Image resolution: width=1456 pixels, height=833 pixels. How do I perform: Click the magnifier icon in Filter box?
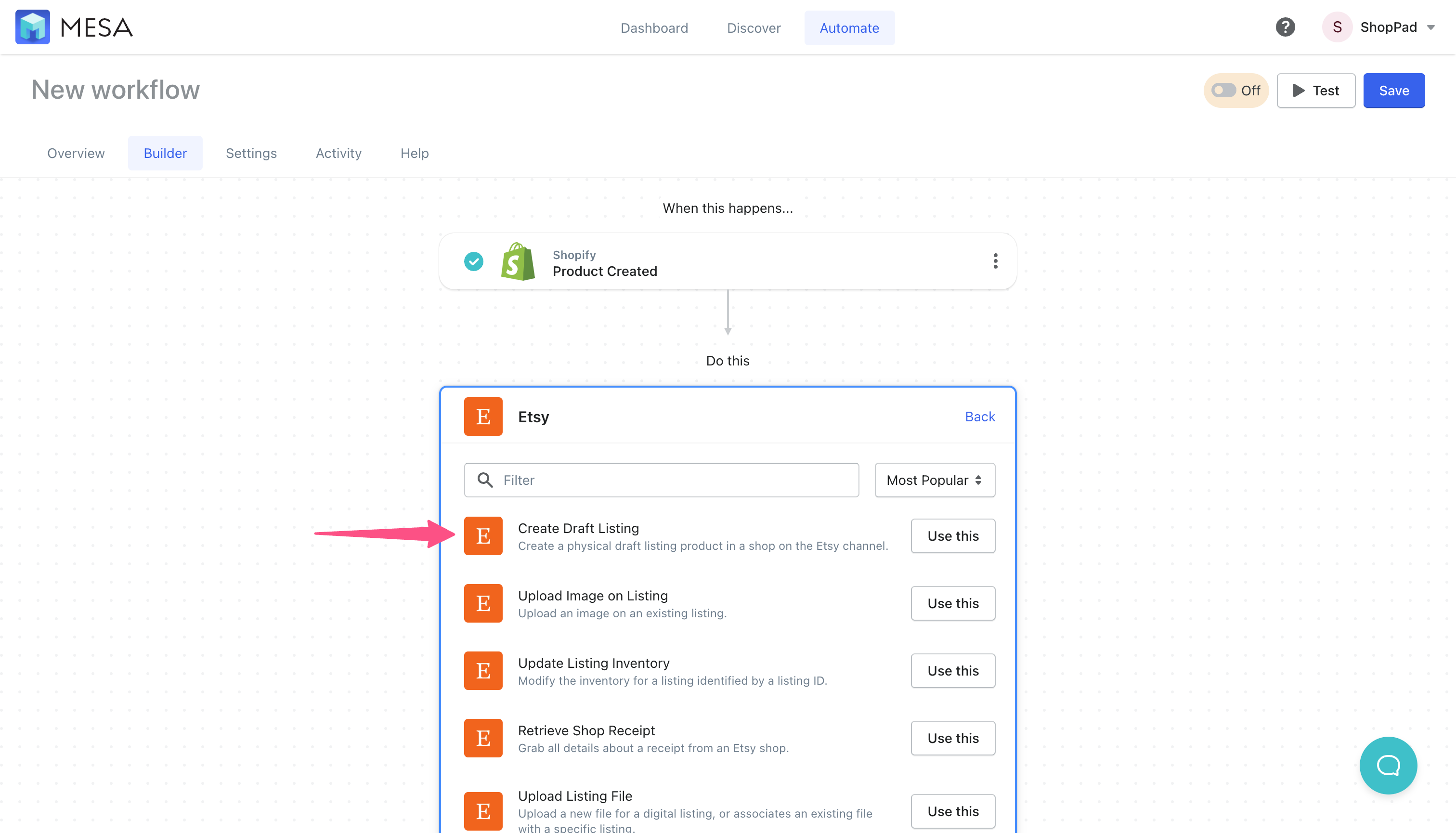click(x=485, y=480)
